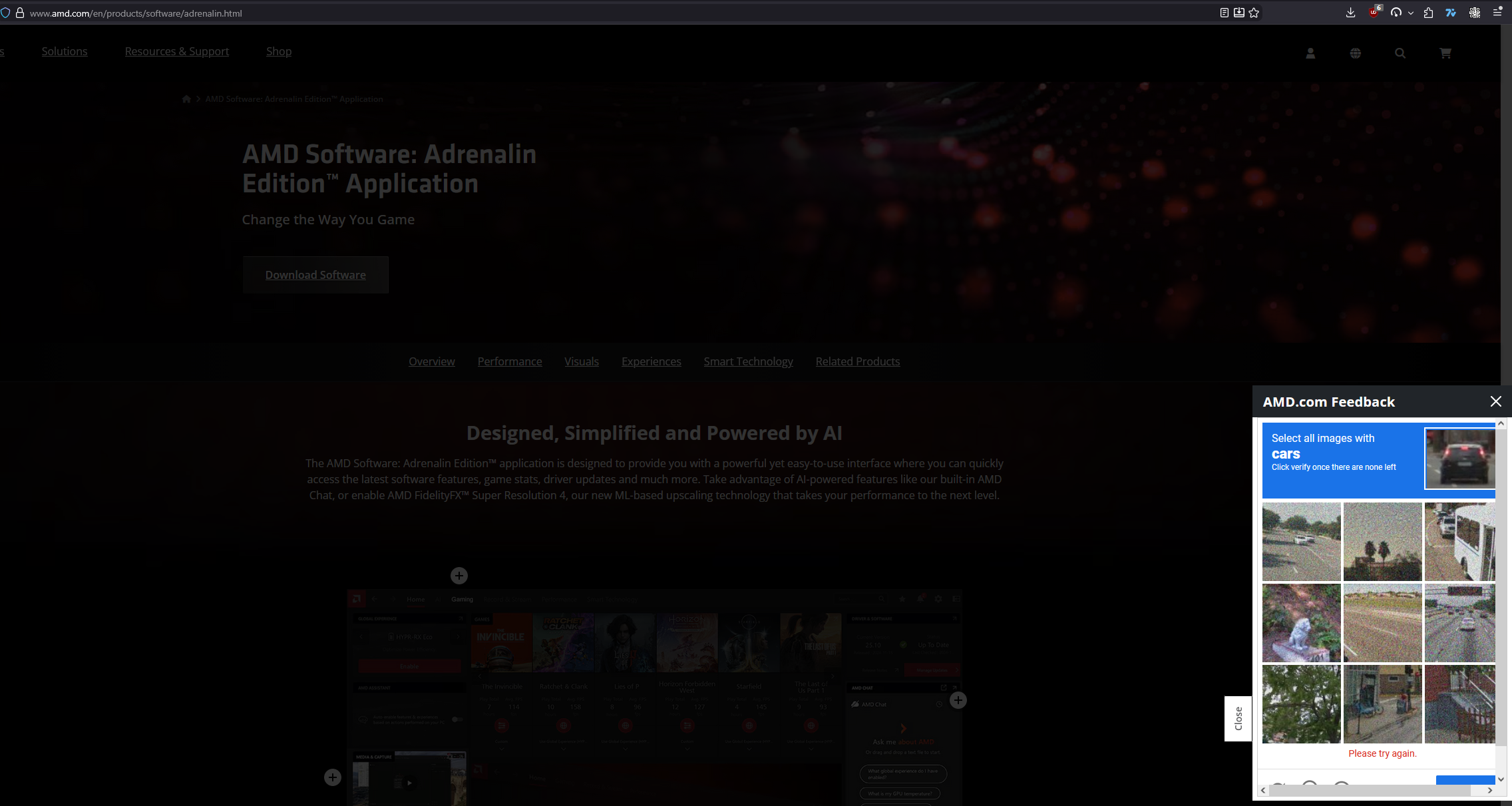Open the QR code extension icon

tap(1475, 13)
